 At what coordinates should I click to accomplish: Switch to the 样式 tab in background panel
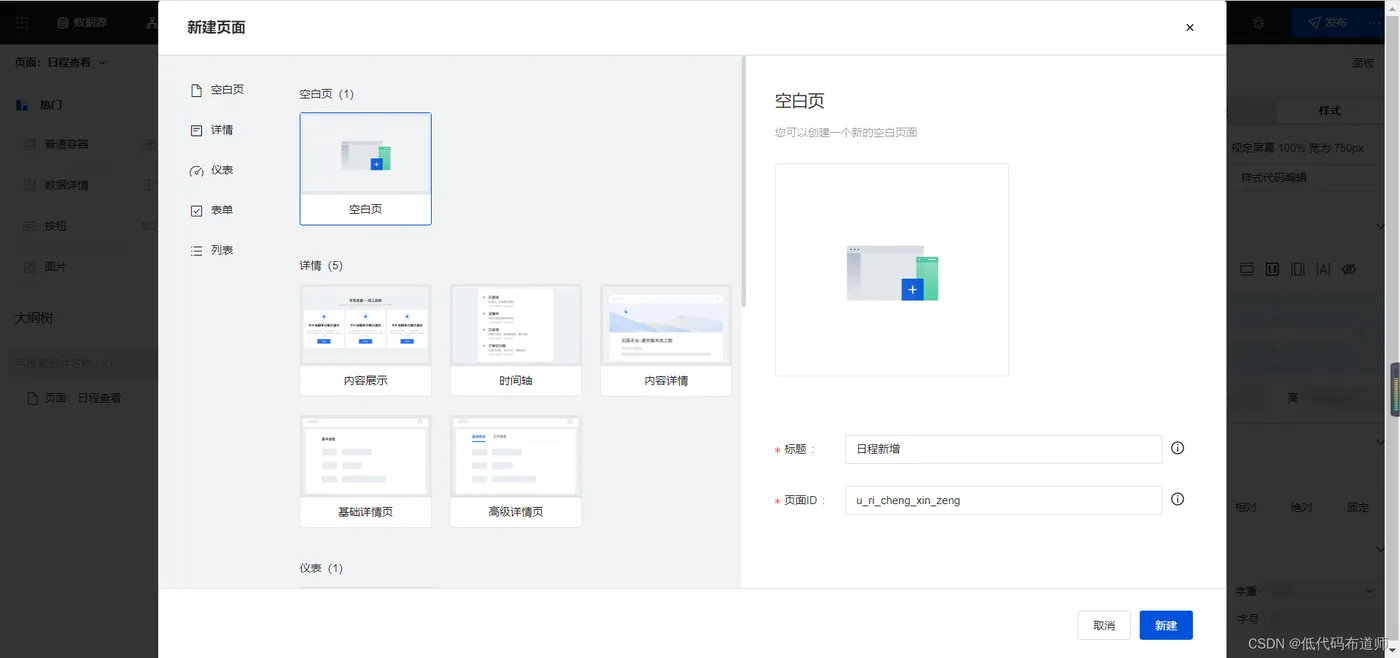(1329, 111)
